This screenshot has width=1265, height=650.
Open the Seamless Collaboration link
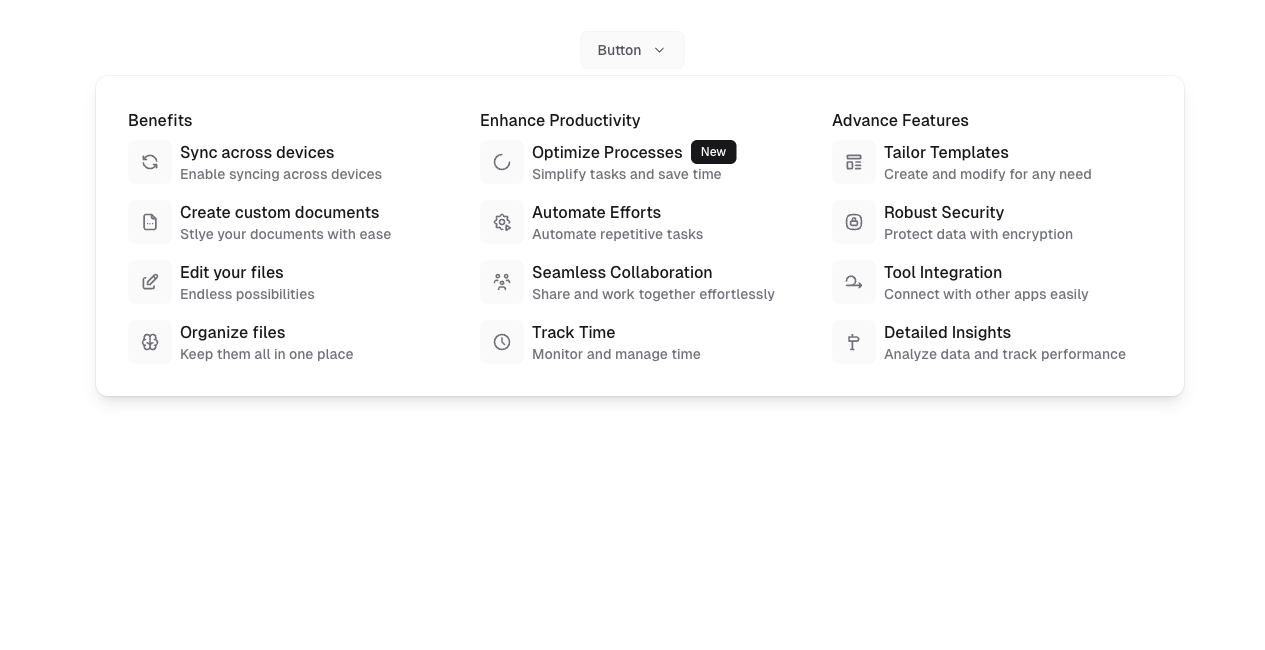tap(622, 273)
